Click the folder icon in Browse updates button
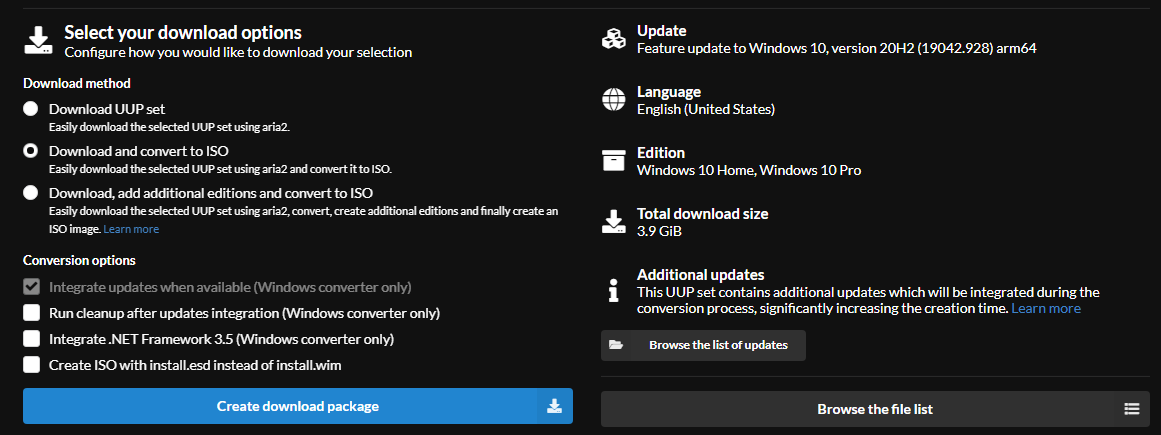 [x=616, y=345]
